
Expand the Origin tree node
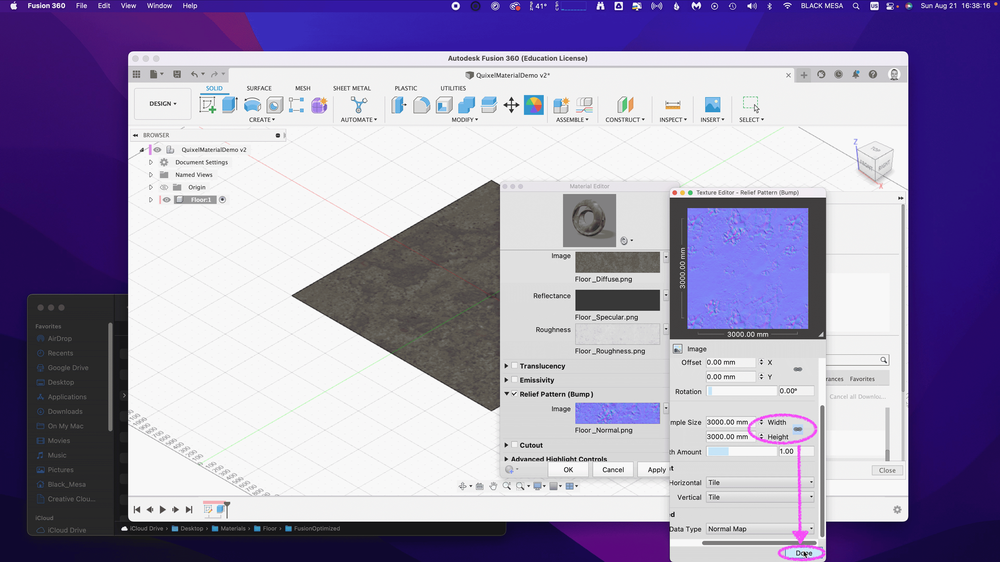coord(151,188)
